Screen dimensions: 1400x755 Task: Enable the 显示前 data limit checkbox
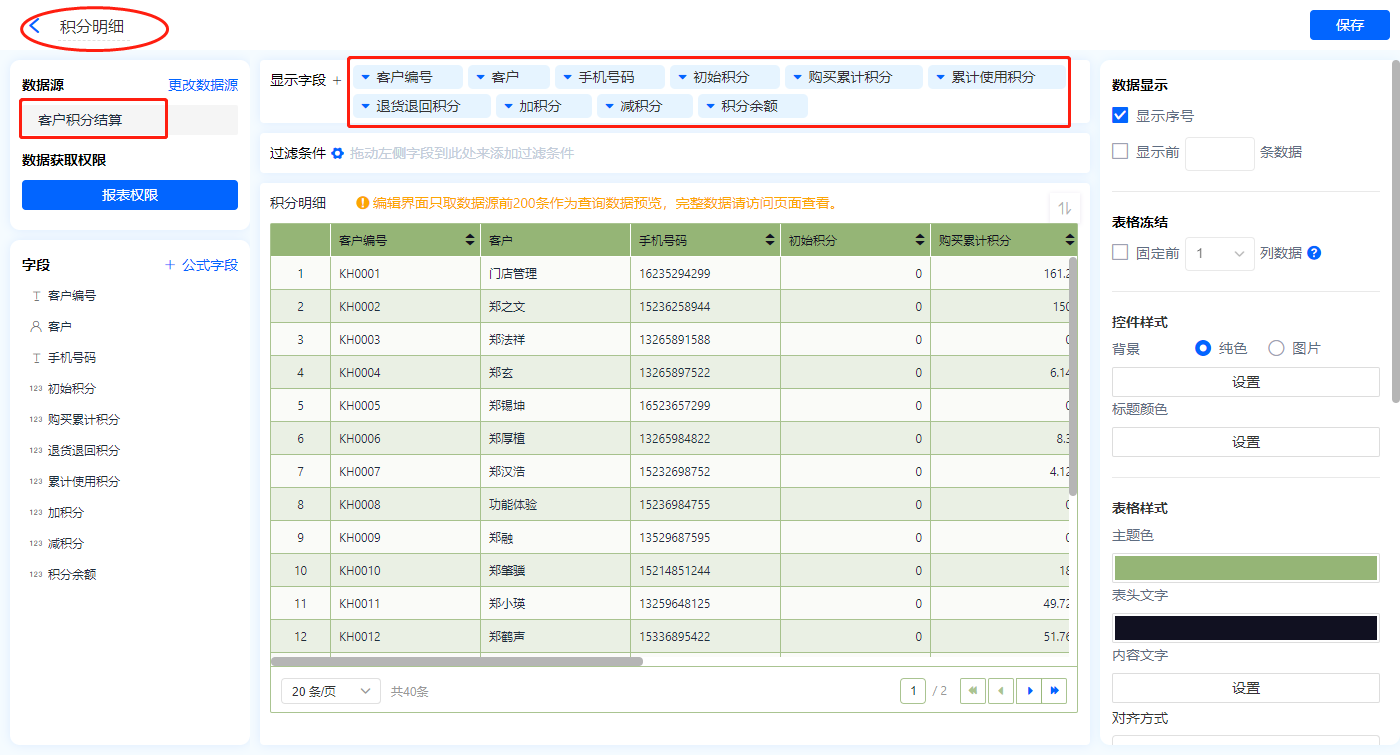[x=1121, y=152]
